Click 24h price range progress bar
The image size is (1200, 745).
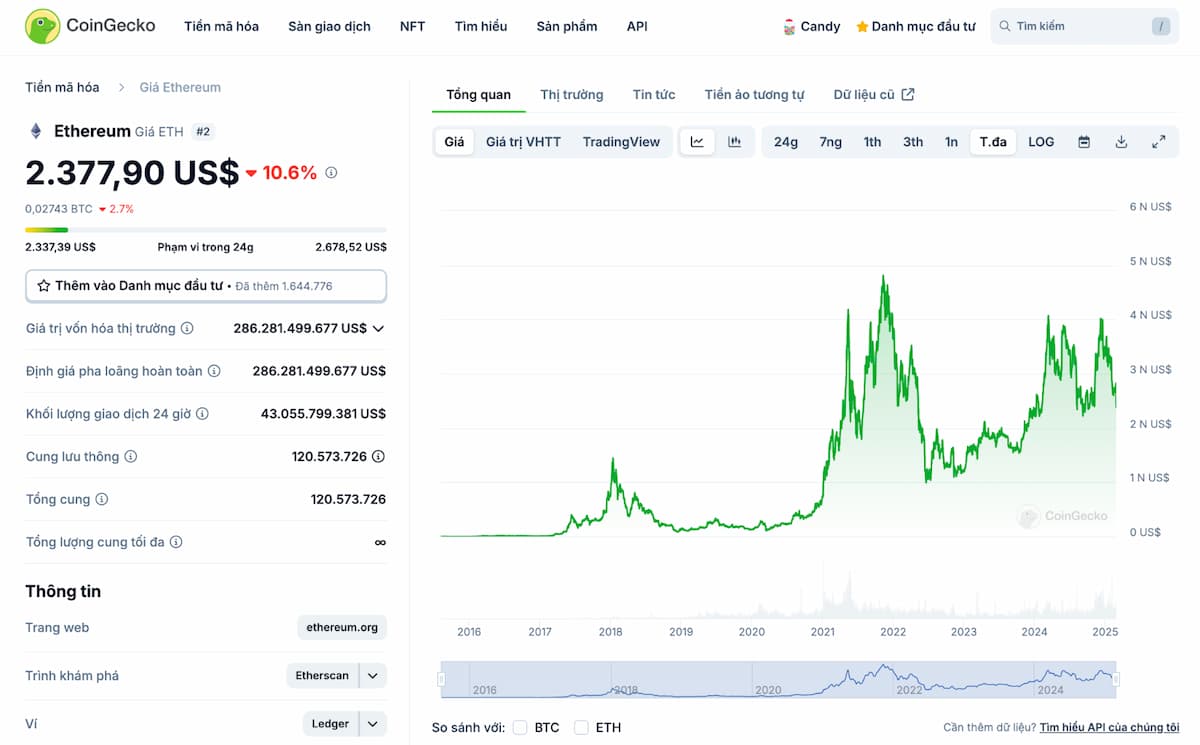[206, 230]
